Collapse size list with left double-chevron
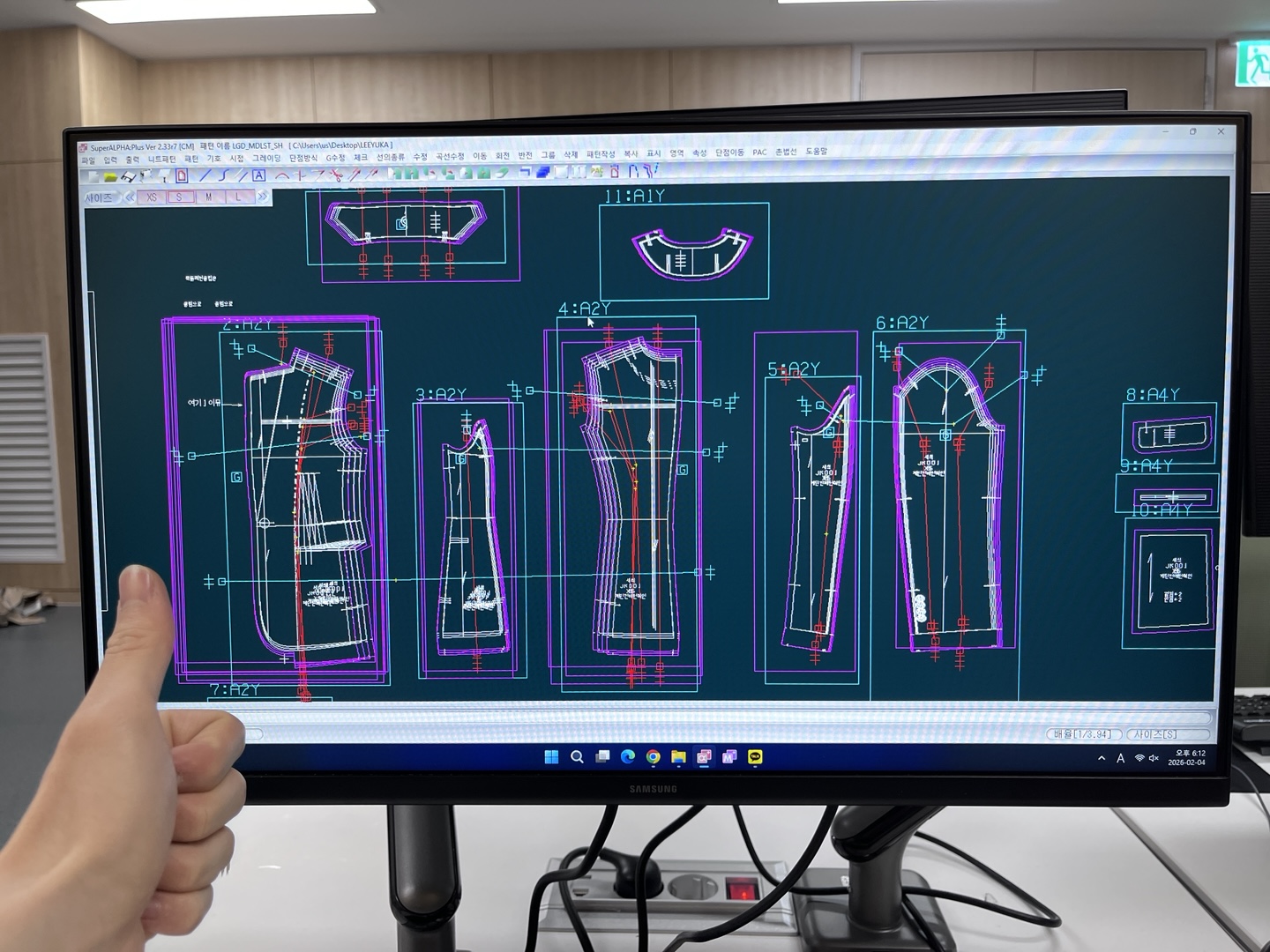This screenshot has height=952, width=1270. (x=130, y=197)
